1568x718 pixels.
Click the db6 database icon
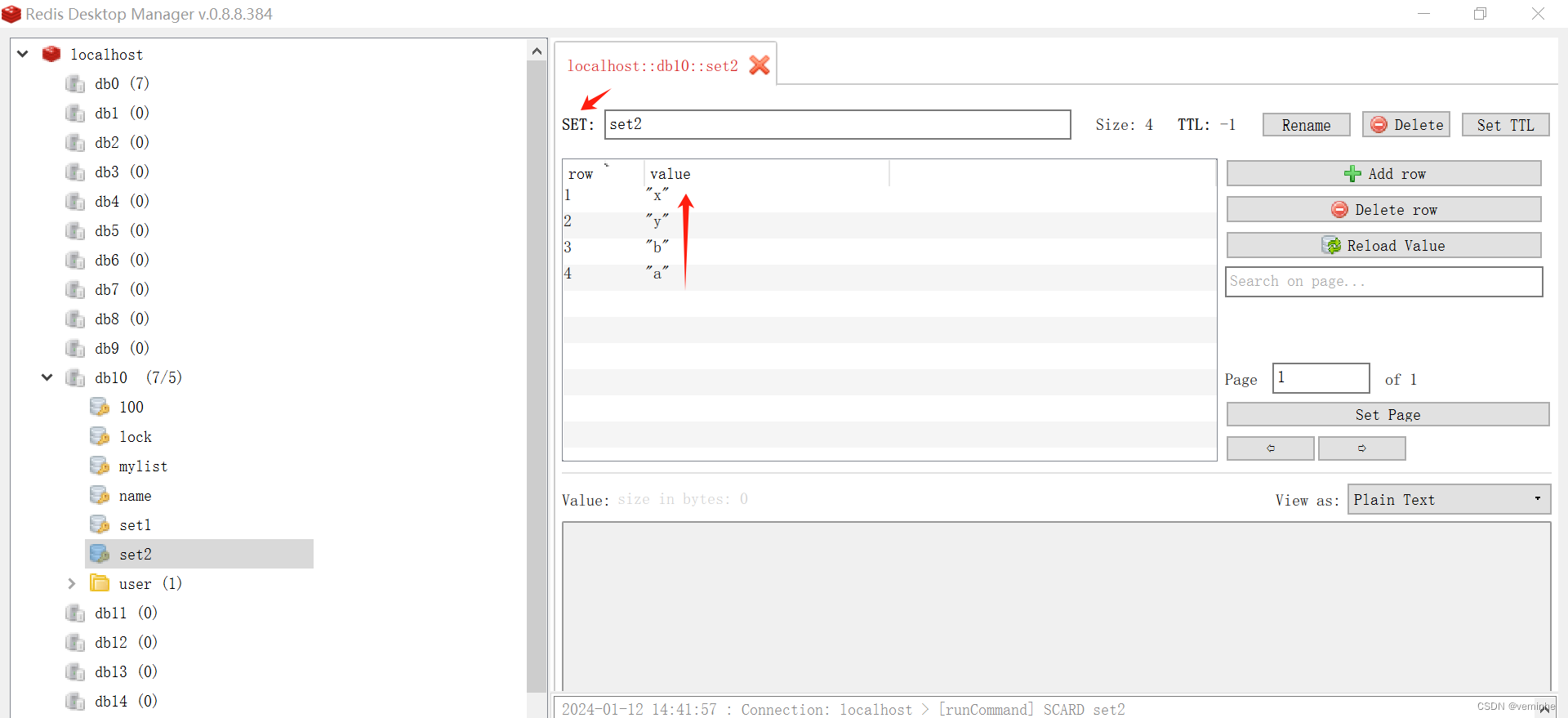tap(75, 260)
